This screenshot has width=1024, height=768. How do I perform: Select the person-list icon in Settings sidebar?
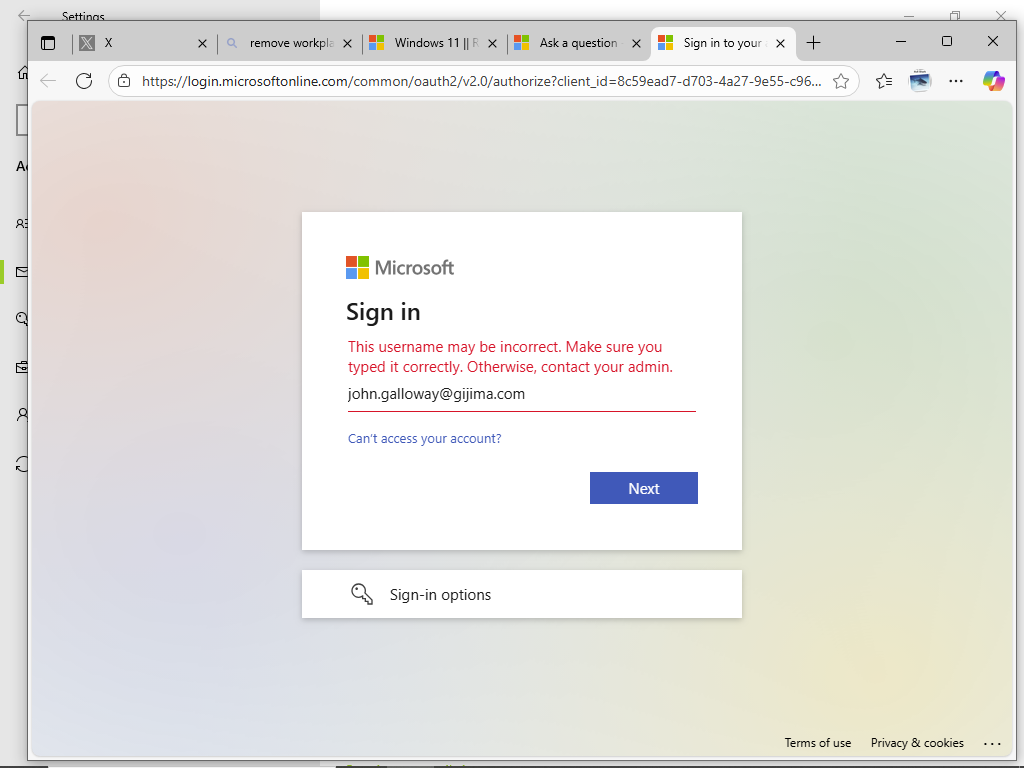[22, 223]
